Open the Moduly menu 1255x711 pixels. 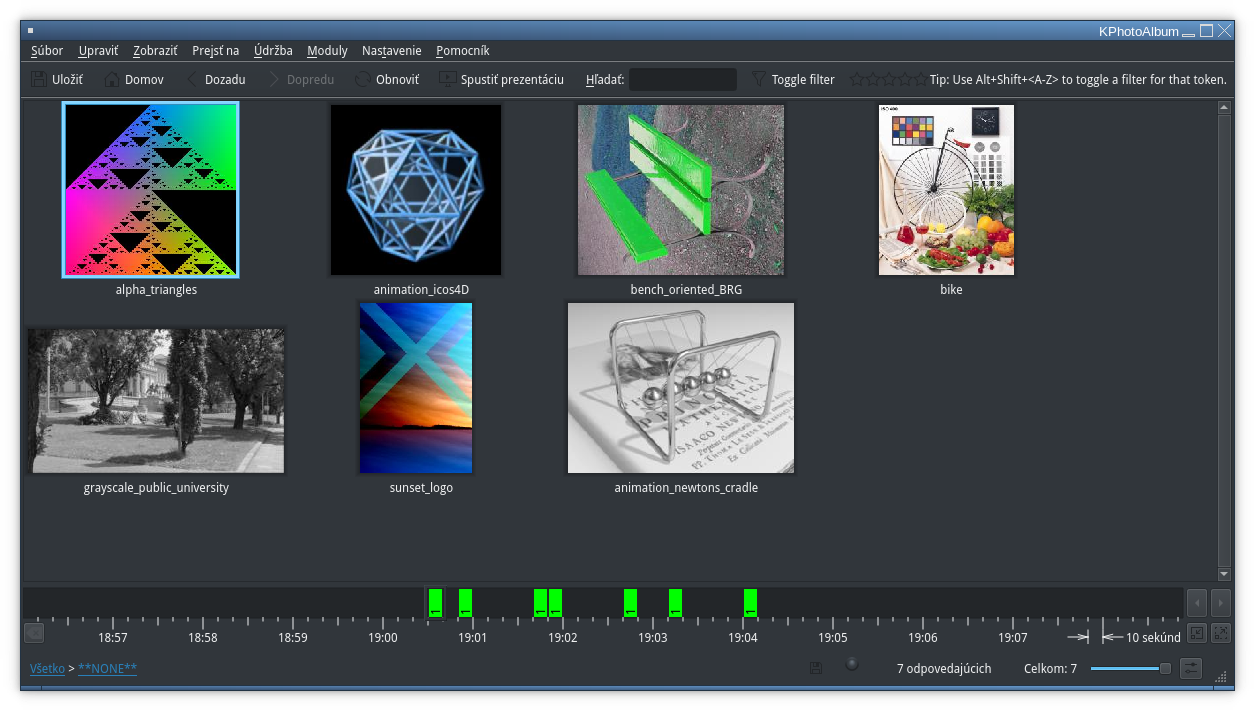[x=327, y=50]
